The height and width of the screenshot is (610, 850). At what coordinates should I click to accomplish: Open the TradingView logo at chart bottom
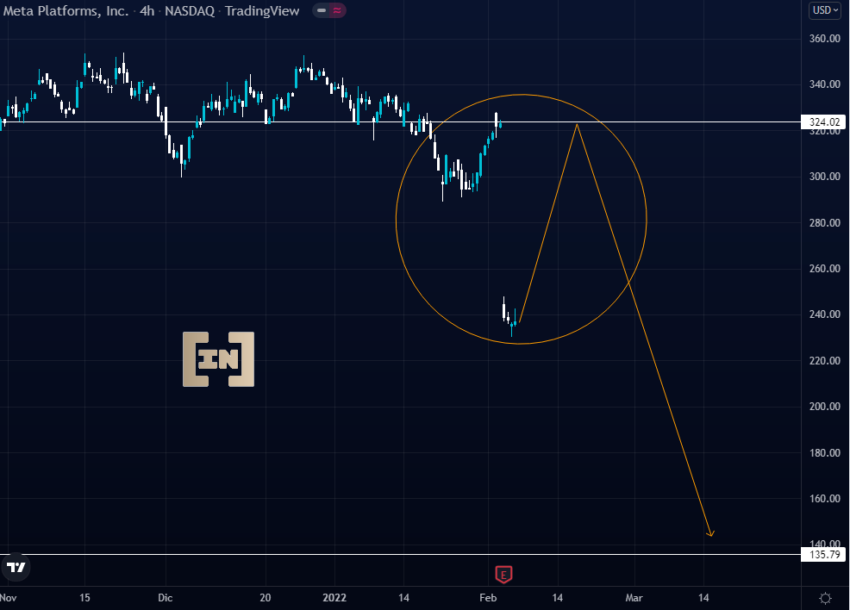click(16, 567)
